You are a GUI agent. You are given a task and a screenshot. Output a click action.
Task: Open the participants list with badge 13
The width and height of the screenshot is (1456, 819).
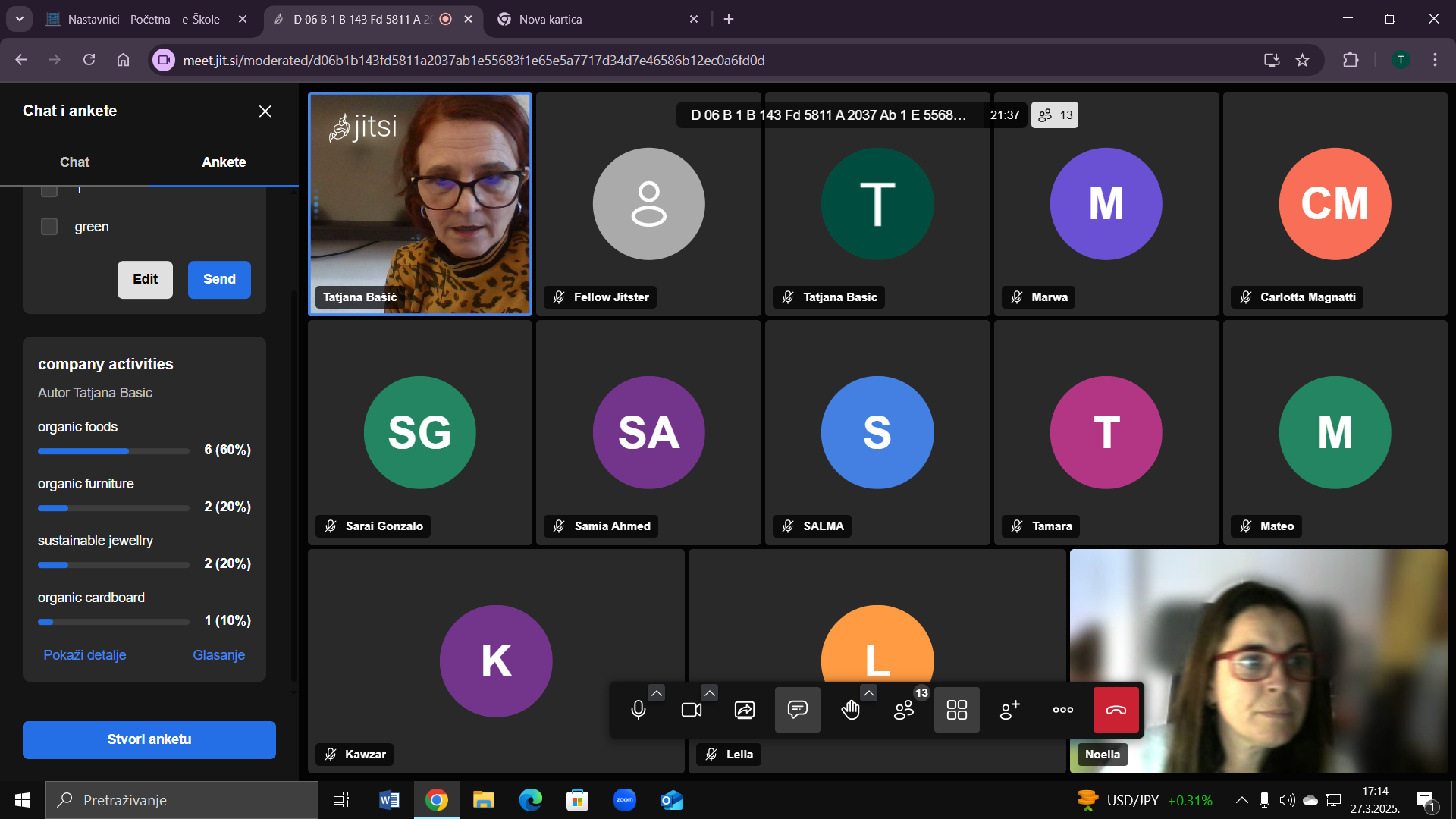(x=903, y=710)
